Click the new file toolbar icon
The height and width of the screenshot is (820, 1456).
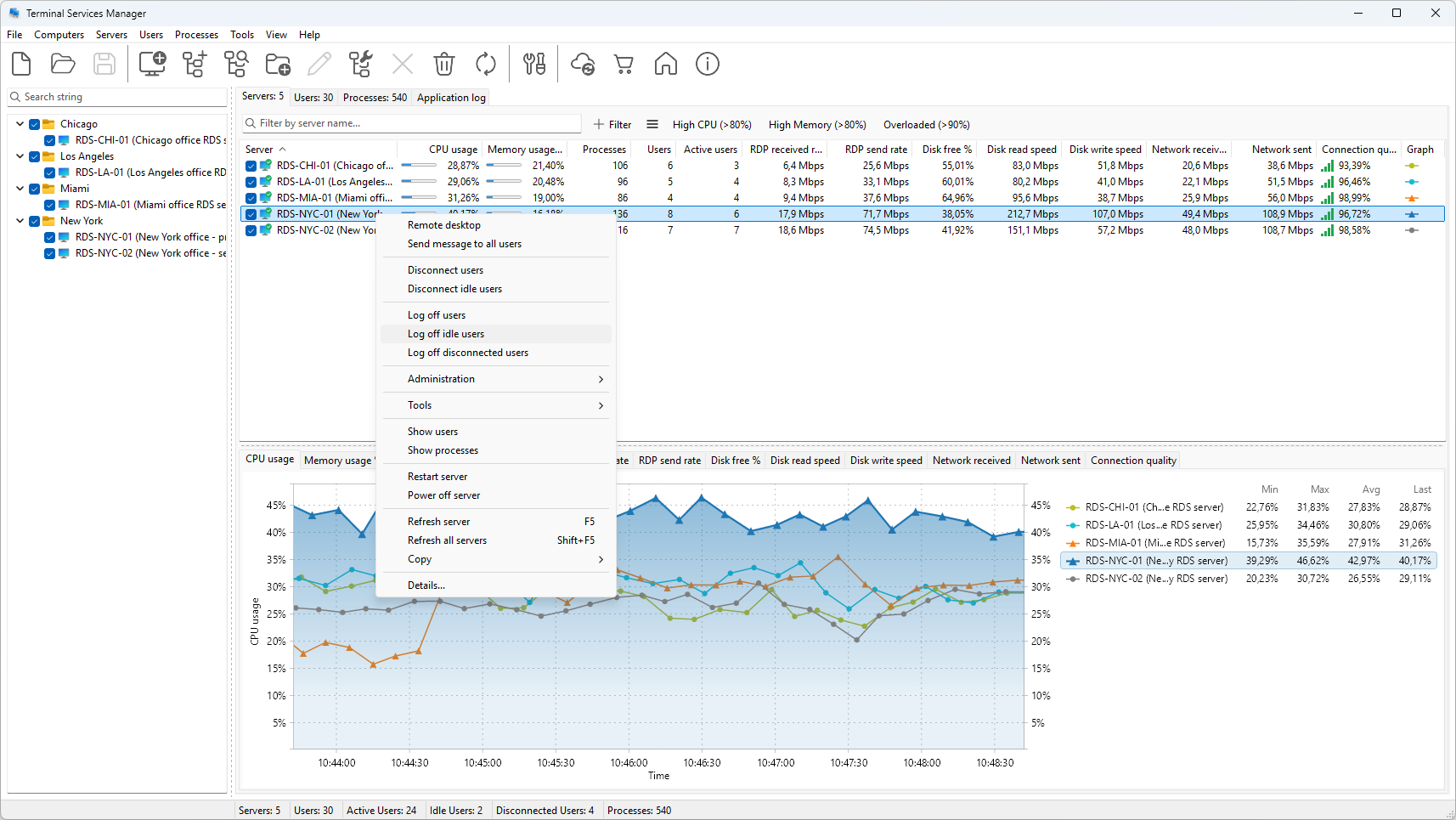21,64
